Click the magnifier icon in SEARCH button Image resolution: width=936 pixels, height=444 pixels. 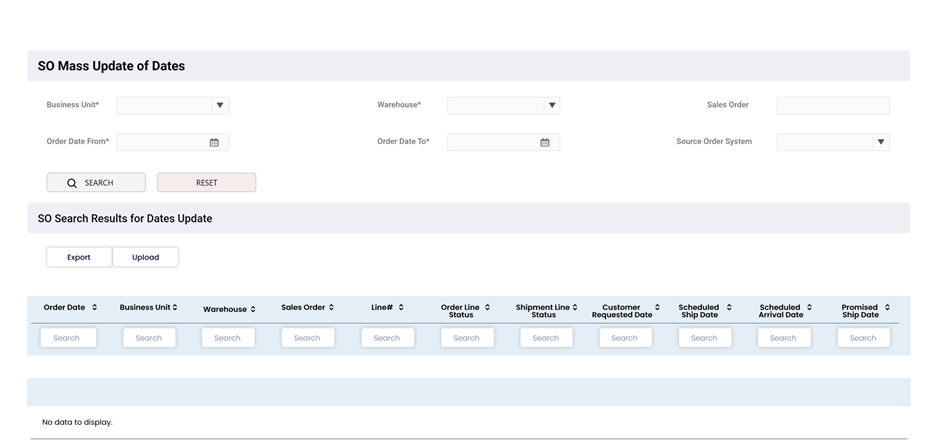(x=72, y=183)
